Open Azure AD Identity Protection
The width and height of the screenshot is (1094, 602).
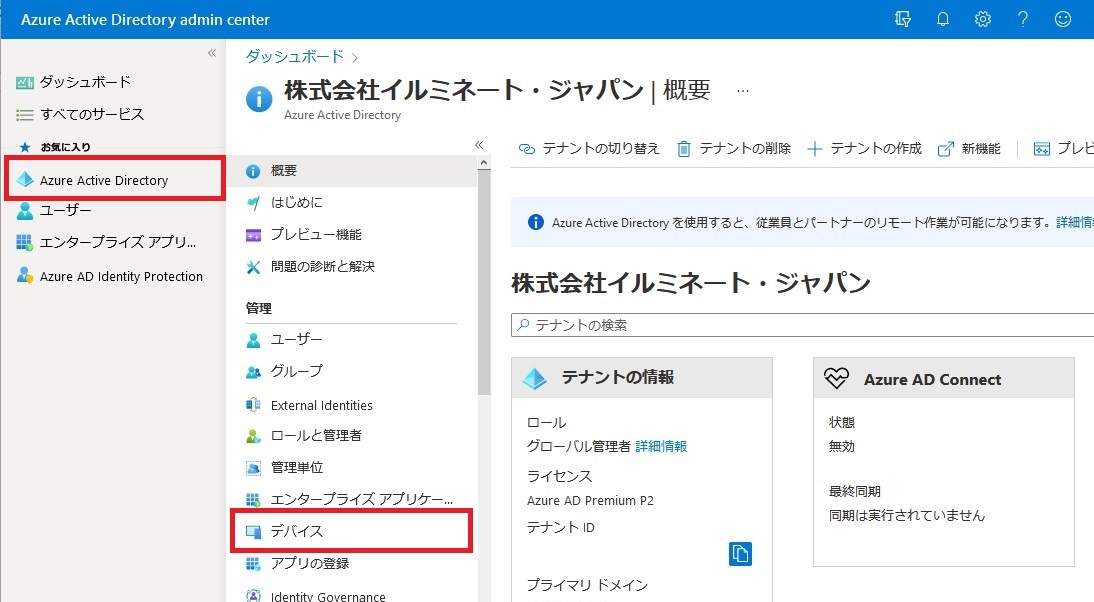pyautogui.click(x=110, y=276)
